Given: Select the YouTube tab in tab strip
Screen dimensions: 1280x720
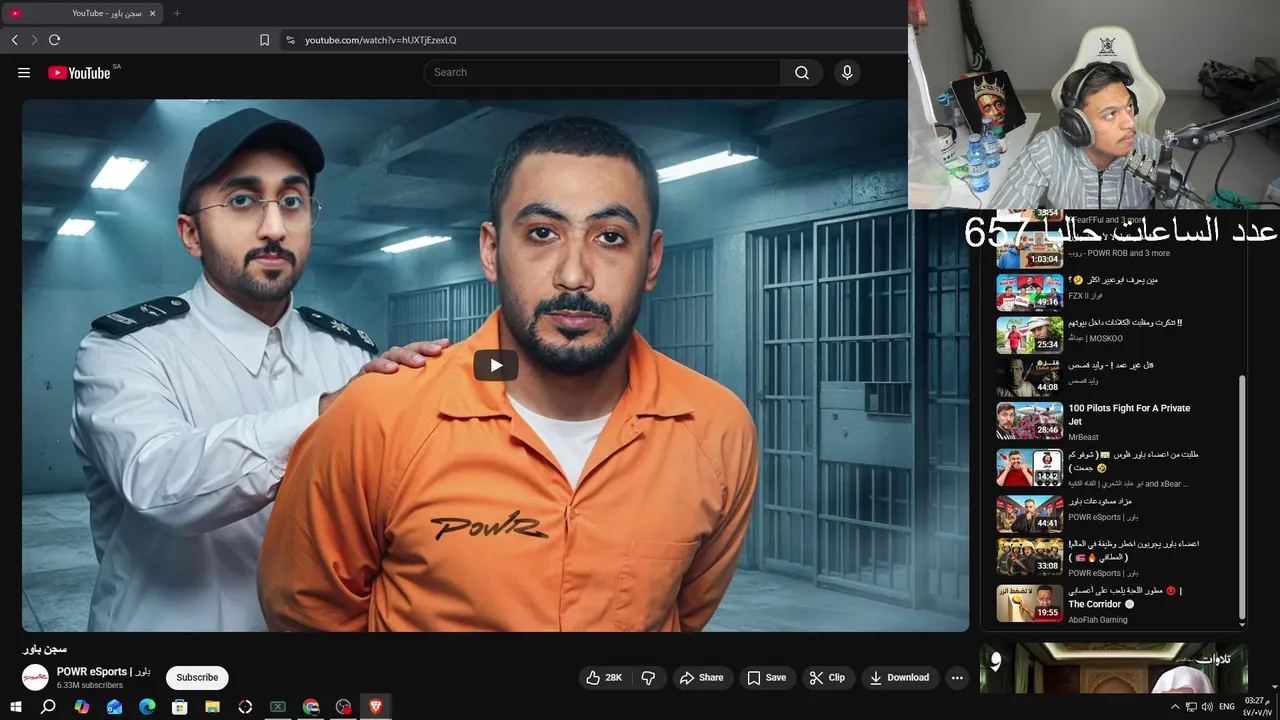Looking at the screenshot, I should (82, 13).
